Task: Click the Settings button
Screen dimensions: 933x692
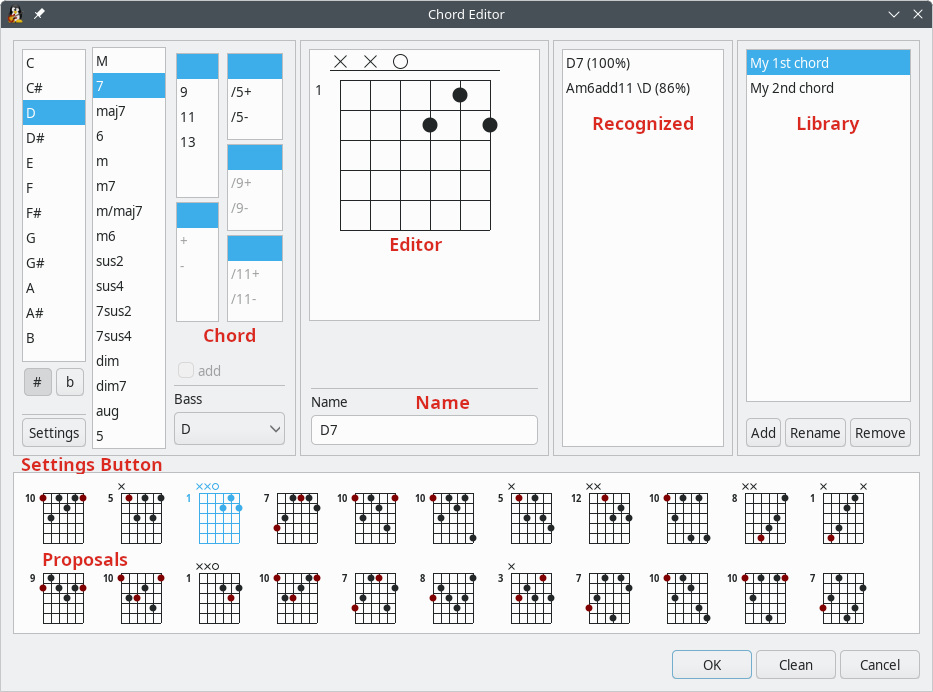Action: [x=54, y=433]
